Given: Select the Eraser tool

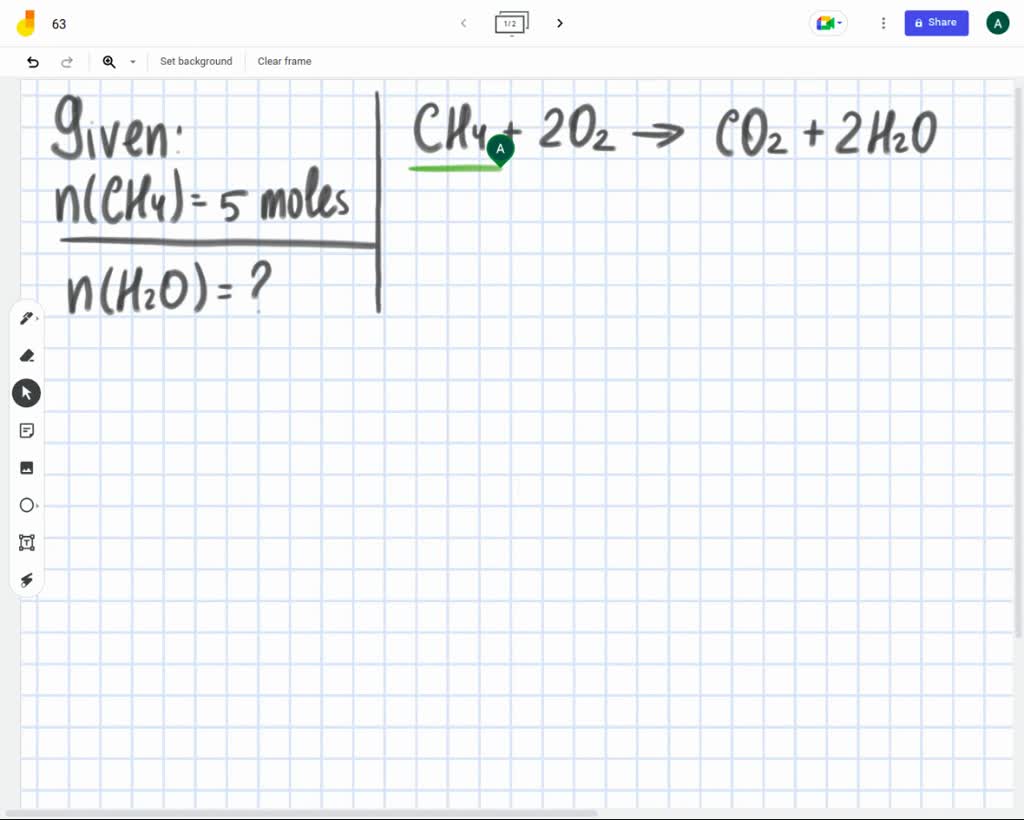Looking at the screenshot, I should [x=26, y=355].
